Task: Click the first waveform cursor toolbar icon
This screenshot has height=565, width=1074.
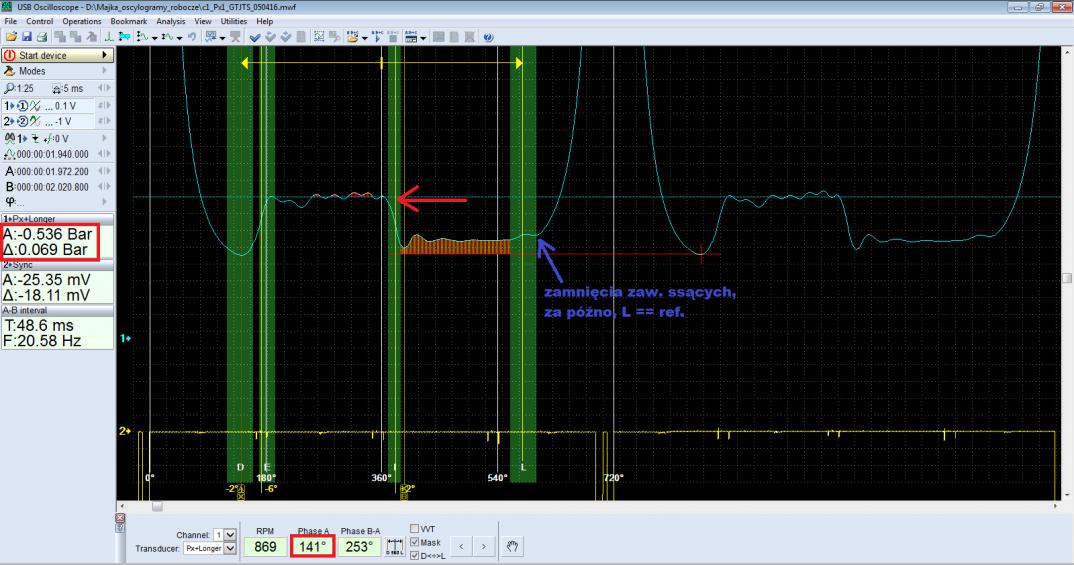Action: coord(142,37)
